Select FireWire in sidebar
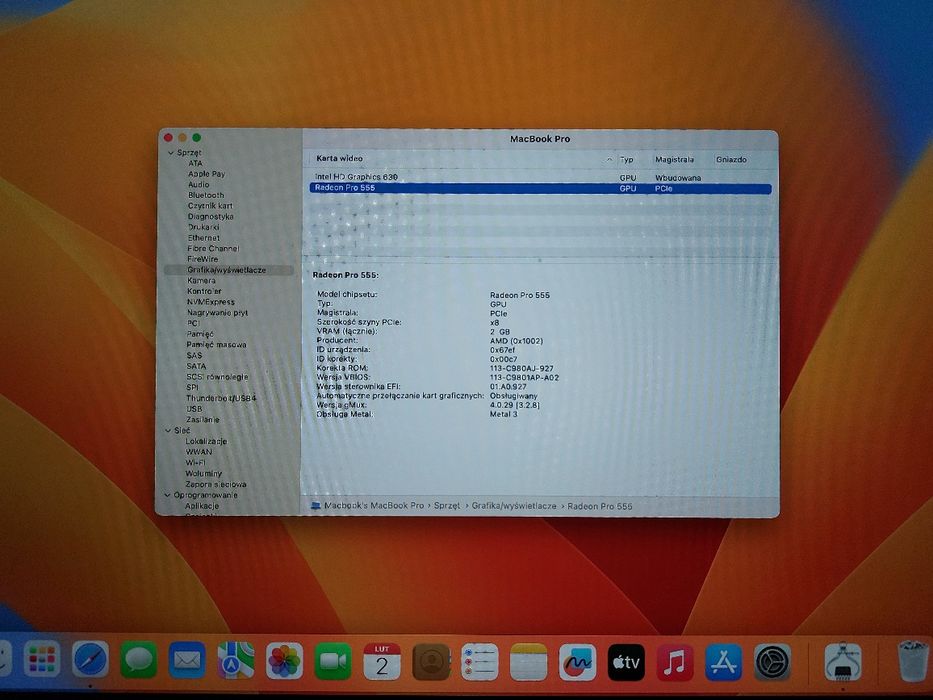Screen dimensions: 933x700 [x=202, y=260]
